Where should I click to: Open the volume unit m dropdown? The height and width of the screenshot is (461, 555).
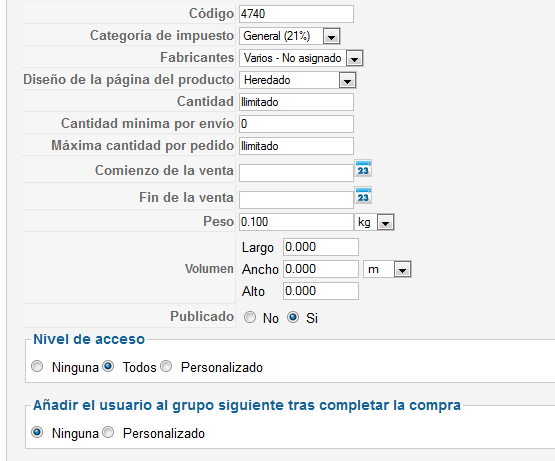tap(387, 269)
